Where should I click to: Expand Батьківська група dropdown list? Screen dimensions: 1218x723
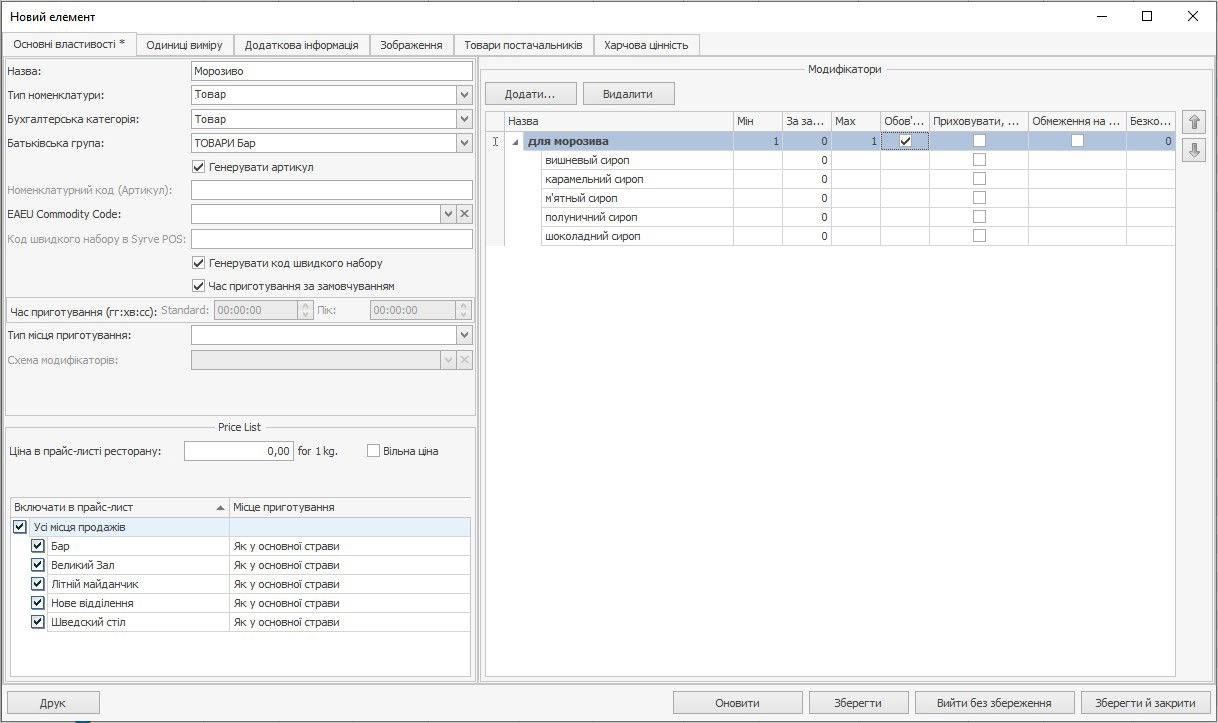click(x=464, y=144)
